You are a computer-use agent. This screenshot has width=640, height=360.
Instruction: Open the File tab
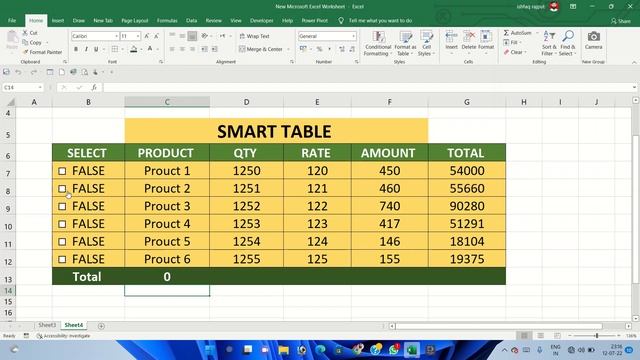pos(12,20)
